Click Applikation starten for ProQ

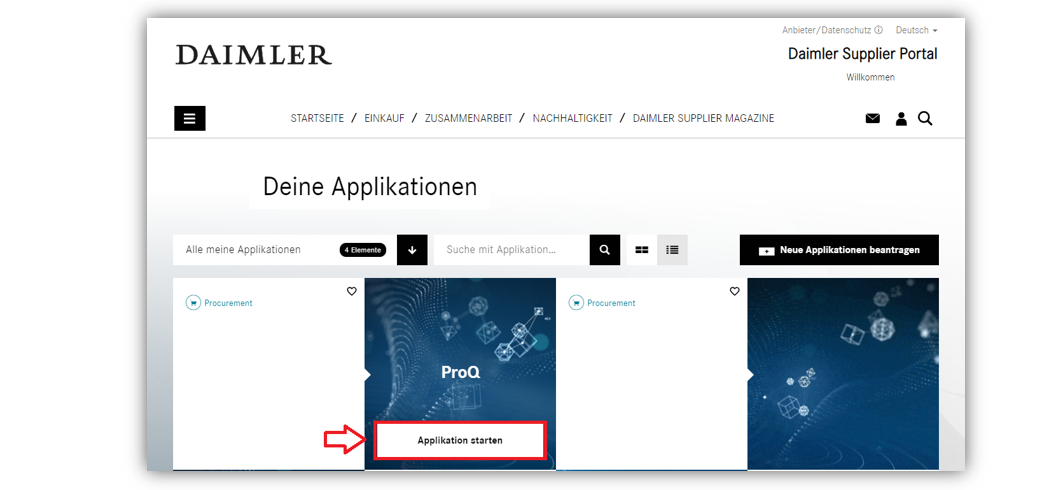(x=459, y=441)
